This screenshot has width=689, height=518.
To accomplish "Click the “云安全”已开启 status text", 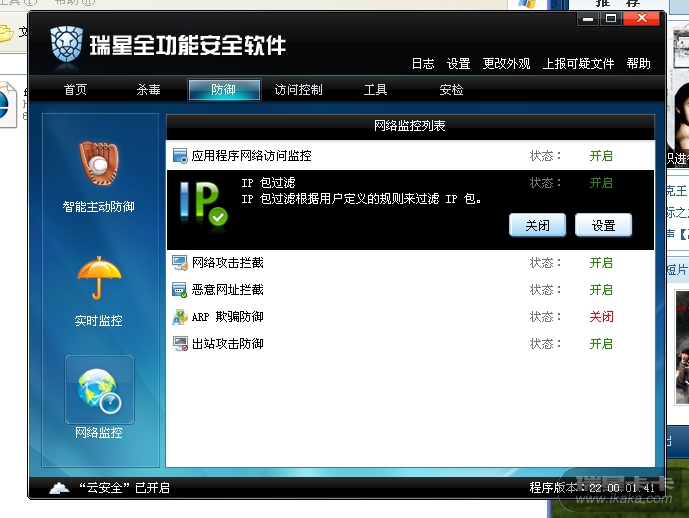I will tap(124, 488).
